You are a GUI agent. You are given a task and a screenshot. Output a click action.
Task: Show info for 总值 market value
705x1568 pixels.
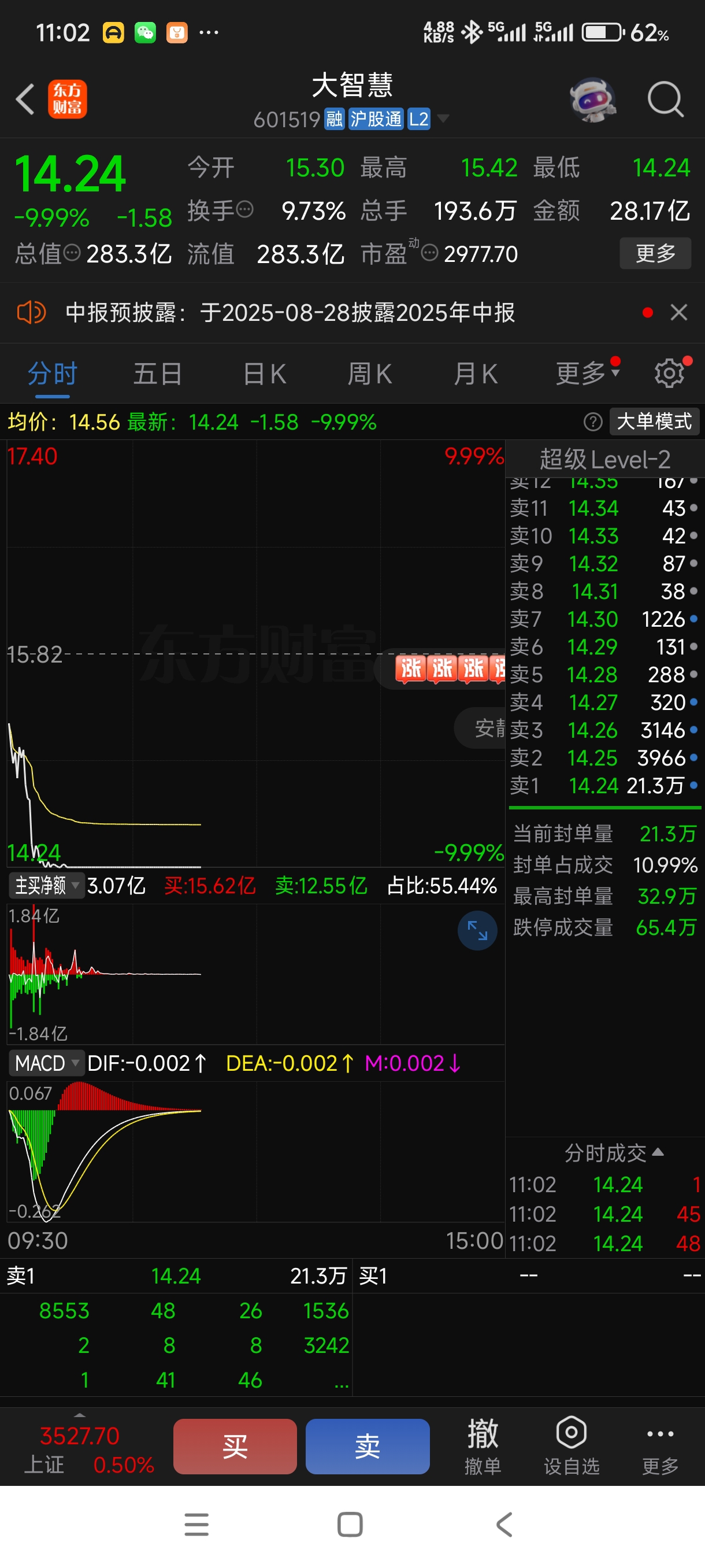coord(72,253)
